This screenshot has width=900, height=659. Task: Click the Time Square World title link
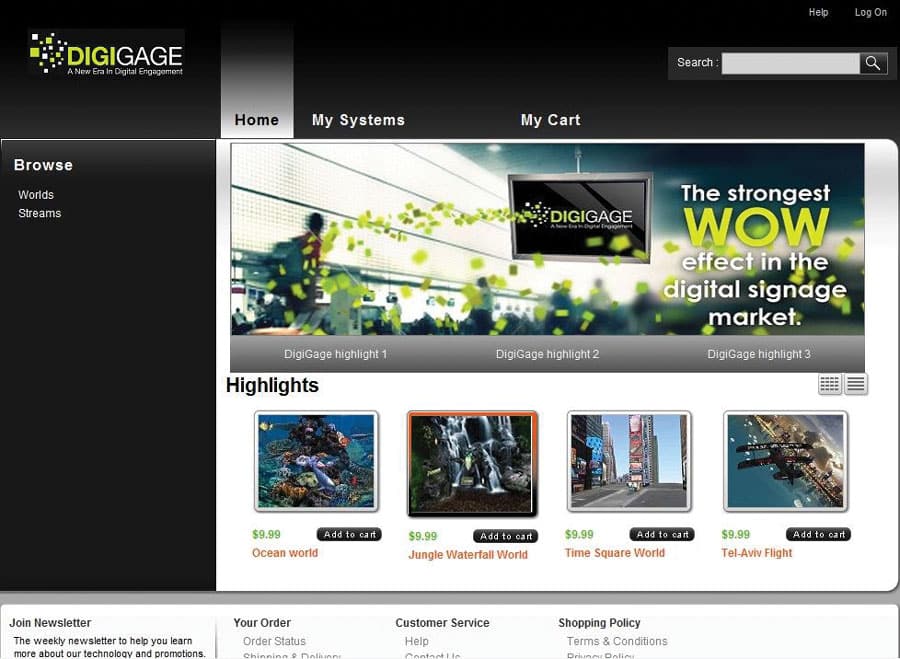pyautogui.click(x=615, y=553)
